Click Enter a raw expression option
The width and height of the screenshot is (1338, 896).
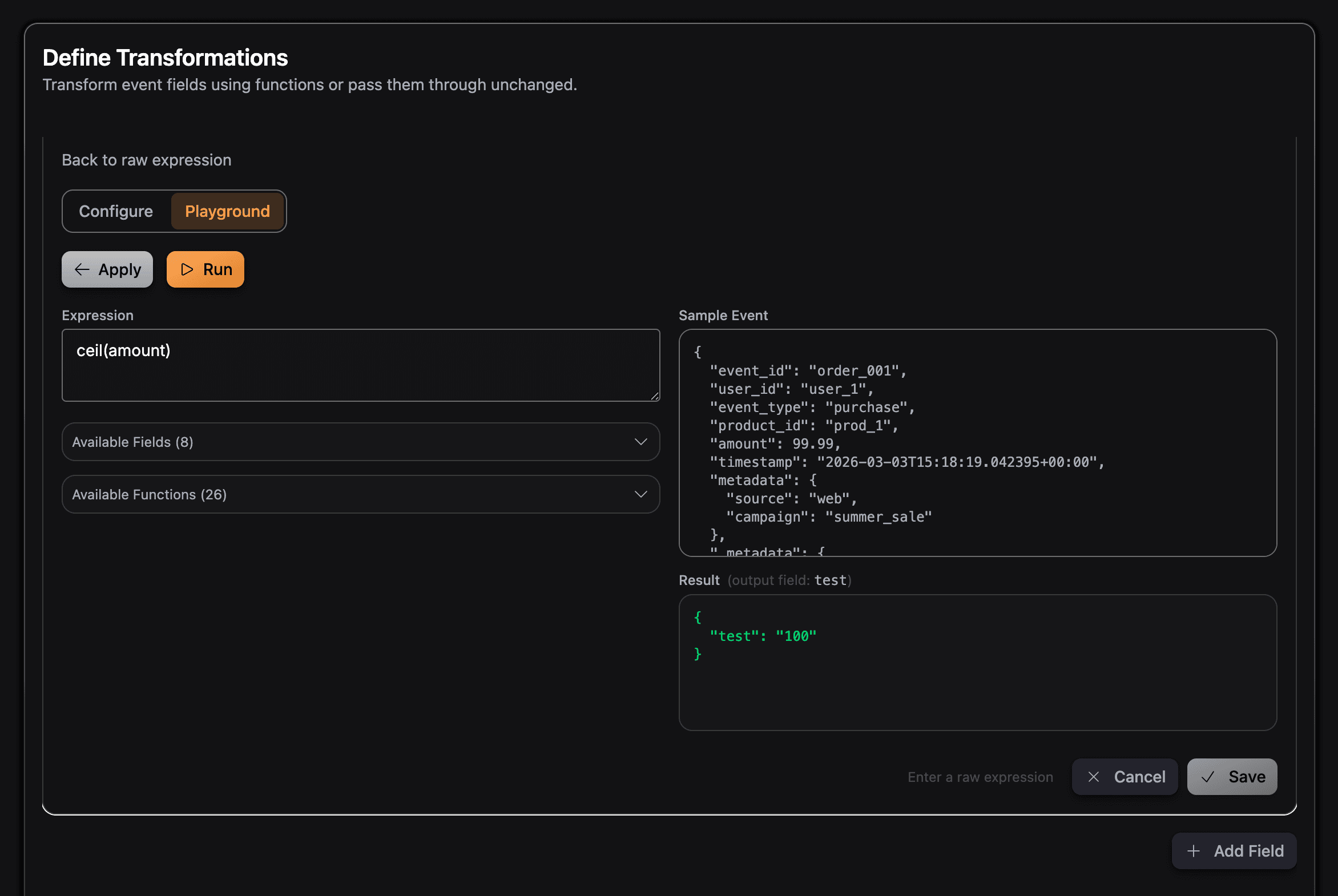pyautogui.click(x=980, y=777)
